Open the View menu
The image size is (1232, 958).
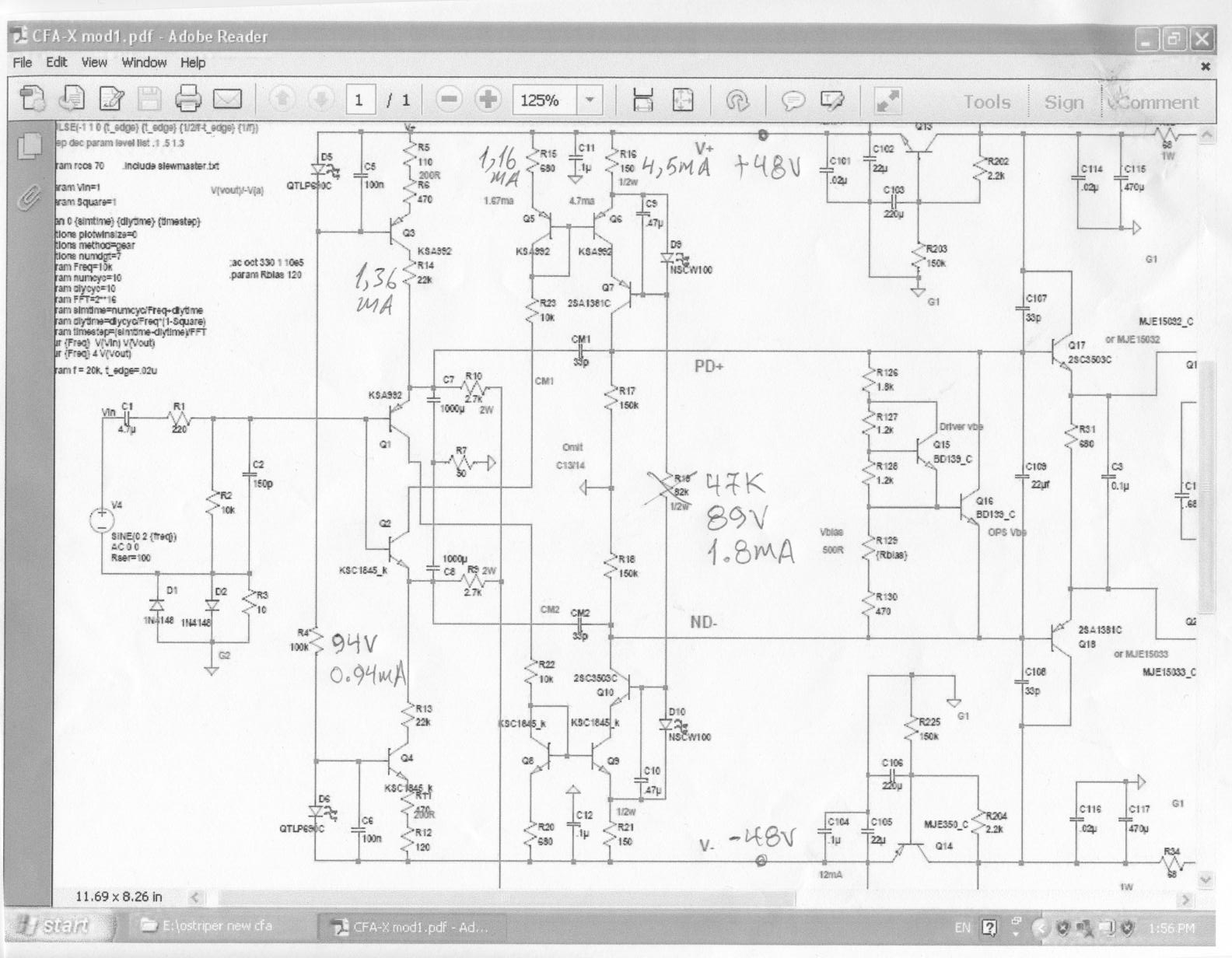coord(94,62)
